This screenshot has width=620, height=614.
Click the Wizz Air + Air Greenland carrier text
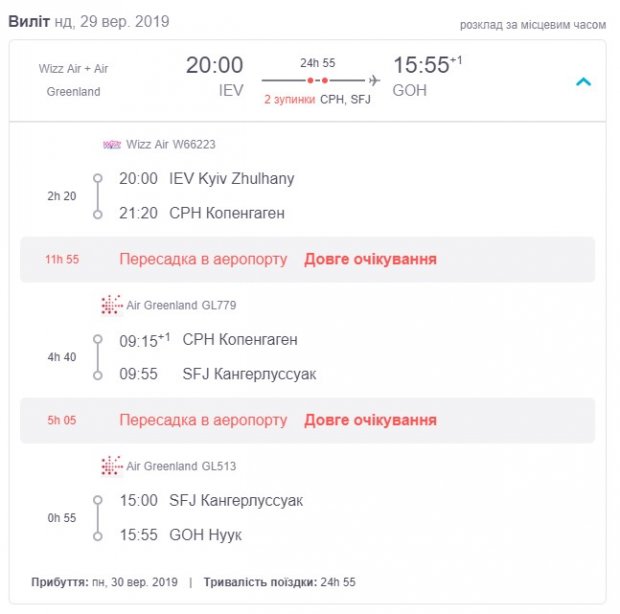click(74, 80)
